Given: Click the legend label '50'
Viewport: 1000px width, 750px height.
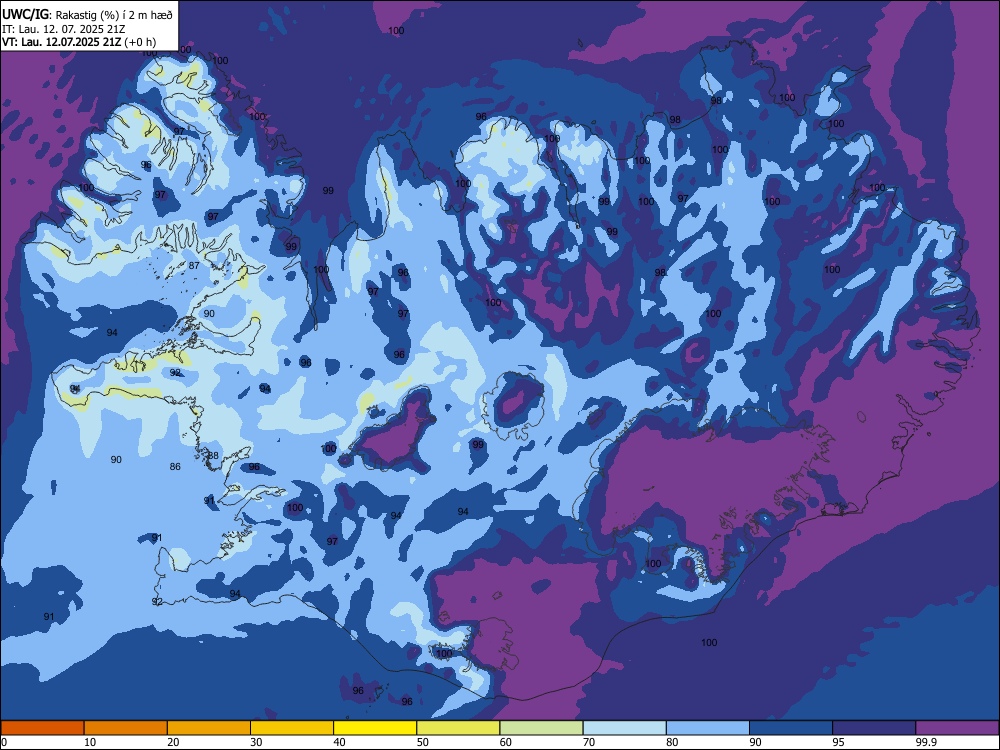Looking at the screenshot, I should [x=423, y=742].
